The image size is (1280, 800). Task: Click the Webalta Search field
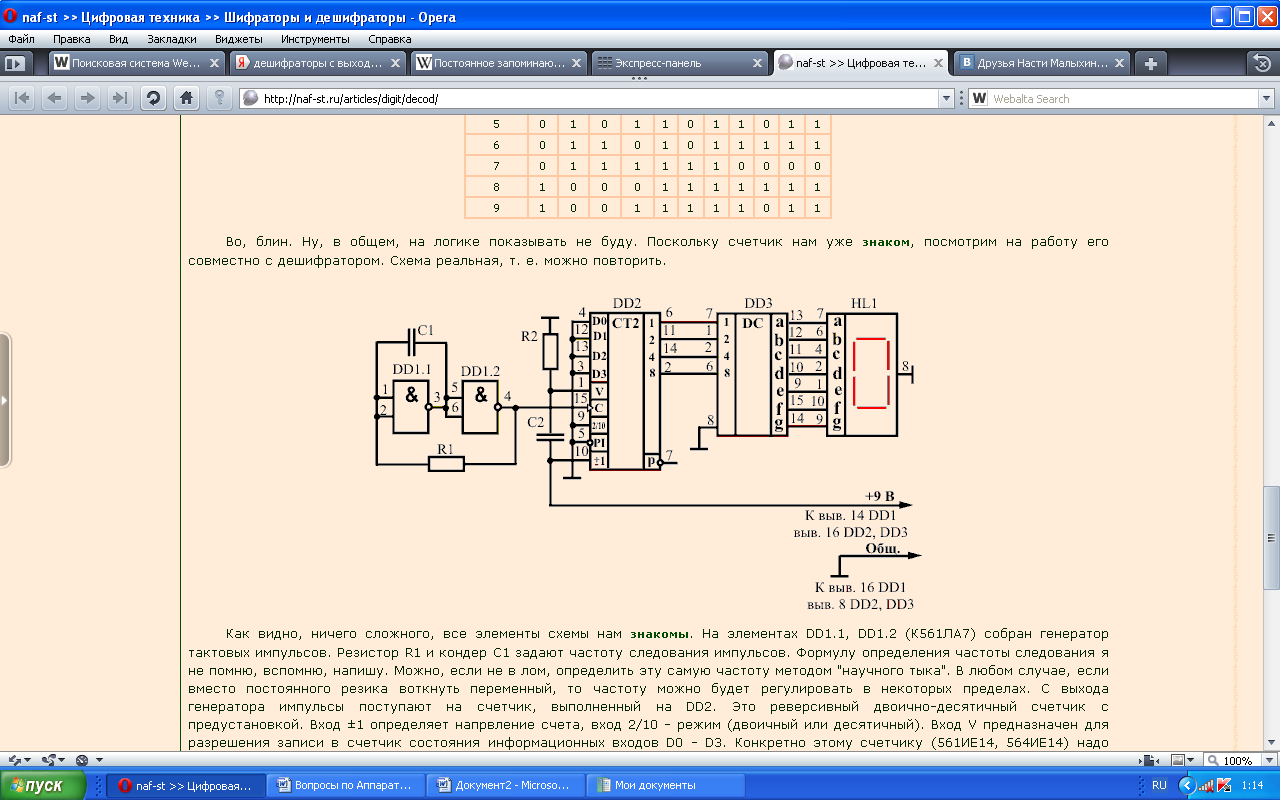1122,98
